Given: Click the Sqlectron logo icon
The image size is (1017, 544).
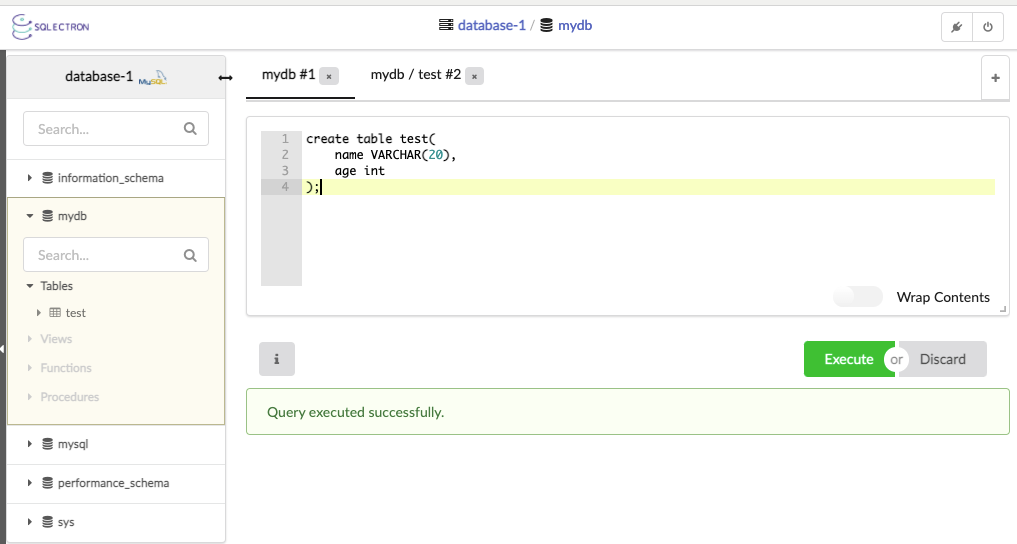Looking at the screenshot, I should coord(22,25).
